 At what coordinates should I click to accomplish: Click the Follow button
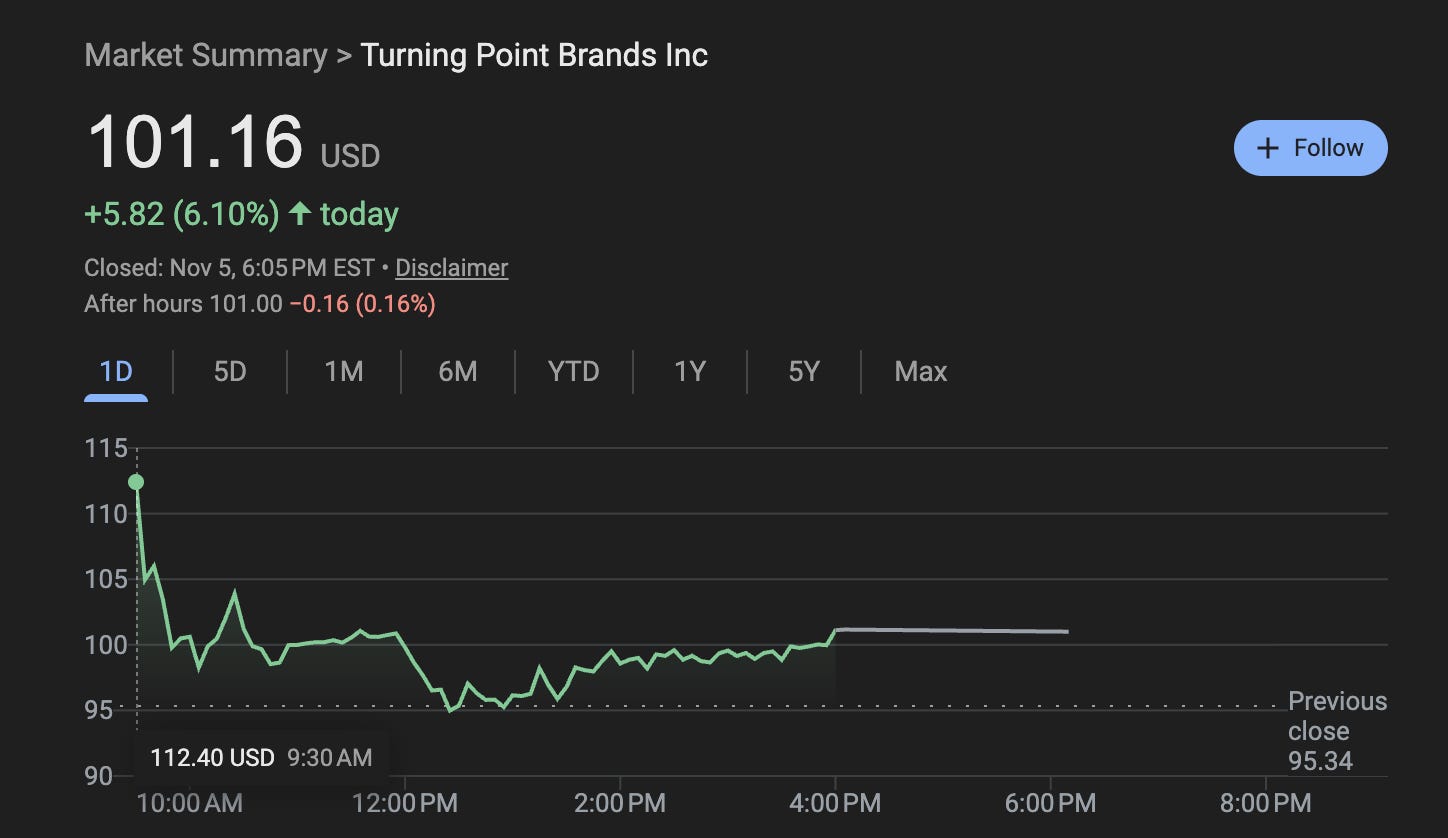(x=1310, y=148)
